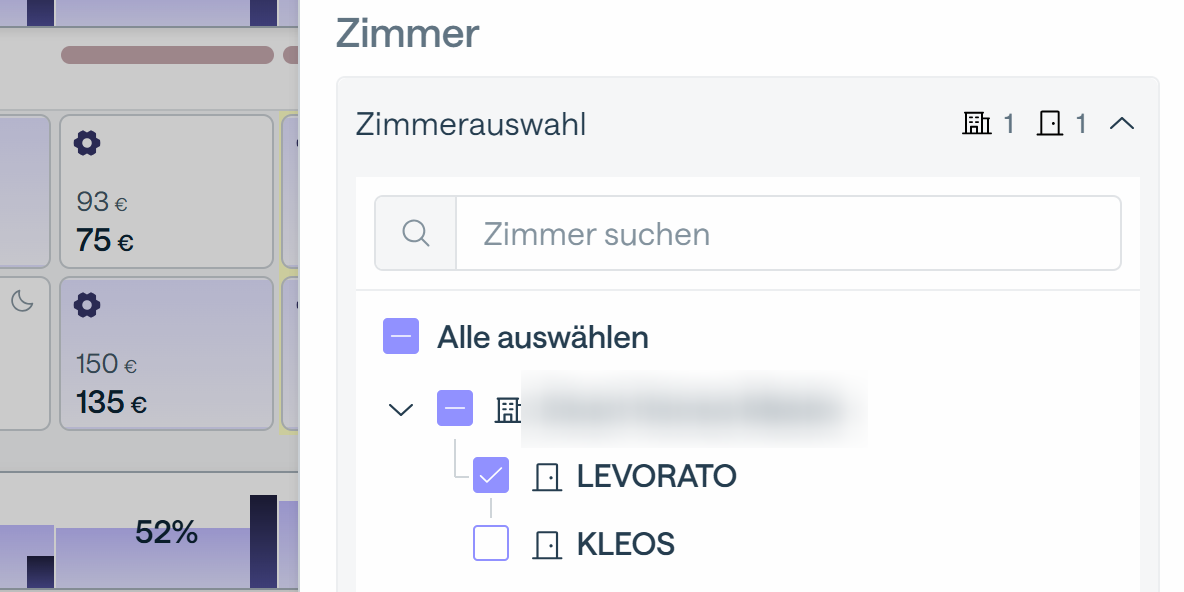Click the door icon beside KLEOS
The width and height of the screenshot is (1184, 592).
coord(546,545)
